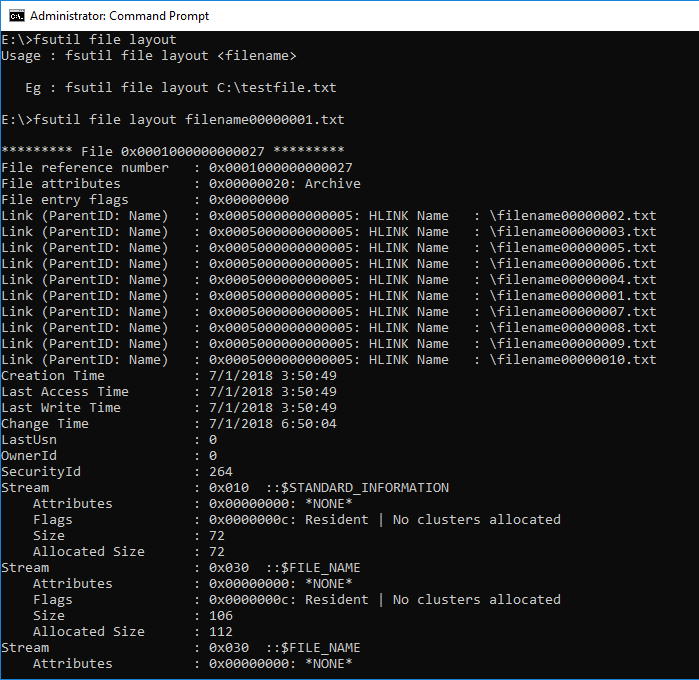The image size is (699, 680).
Task: Click the 'Last Access Time' row
Action: tap(169, 392)
